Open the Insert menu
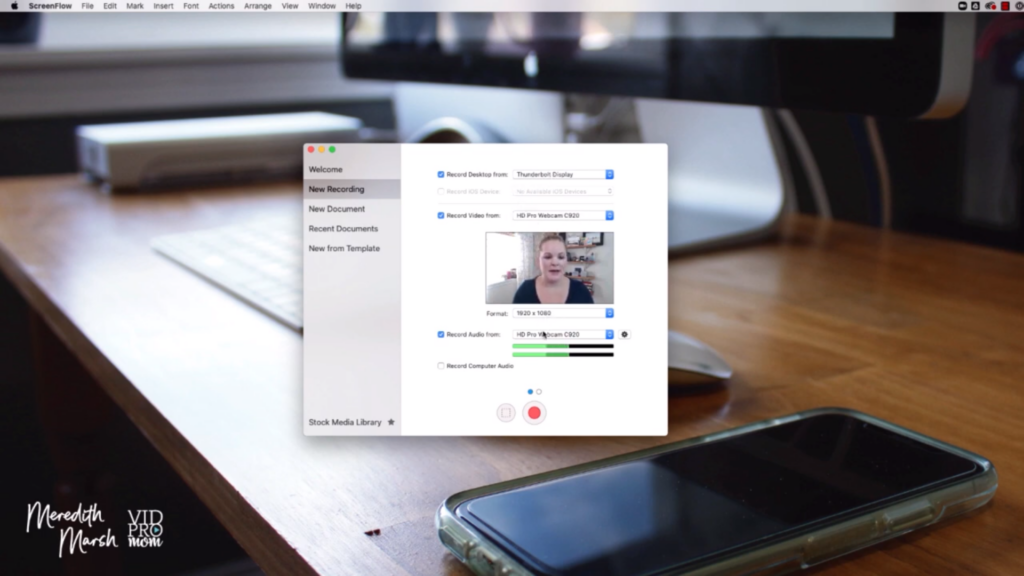 click(x=163, y=6)
